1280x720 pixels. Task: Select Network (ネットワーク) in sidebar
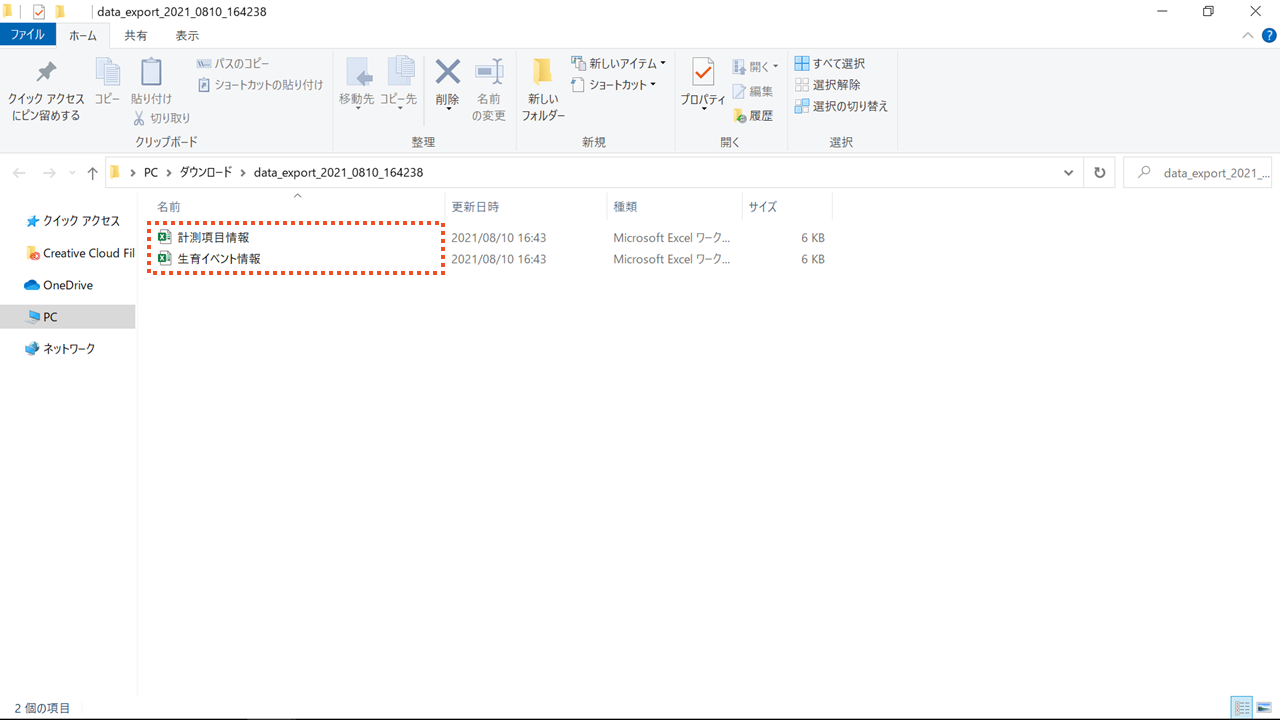point(60,349)
